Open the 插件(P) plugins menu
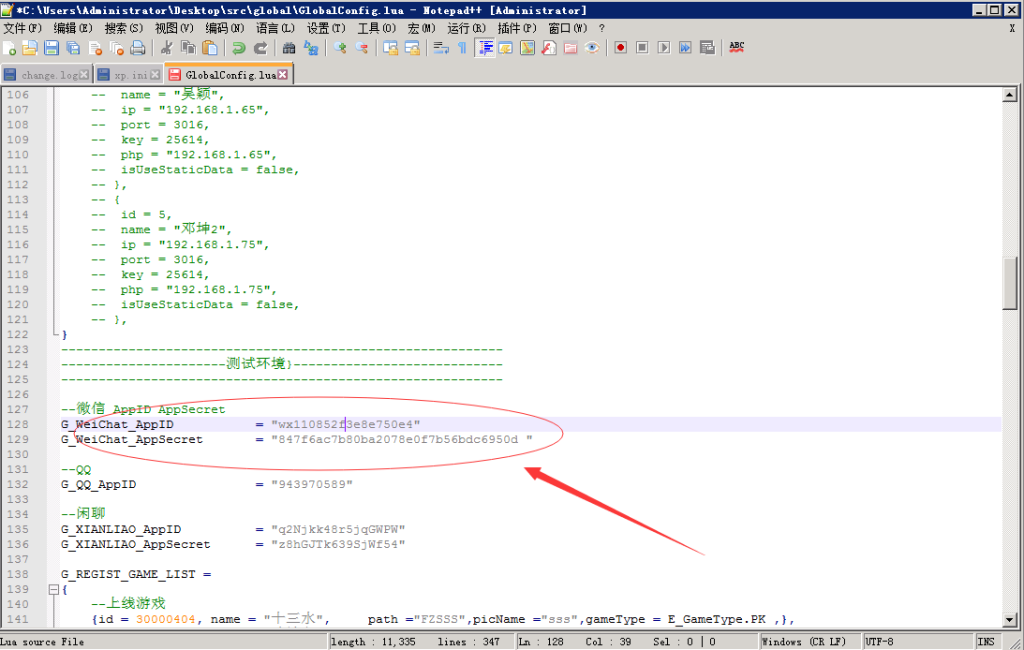The height and width of the screenshot is (650, 1024). [x=516, y=28]
